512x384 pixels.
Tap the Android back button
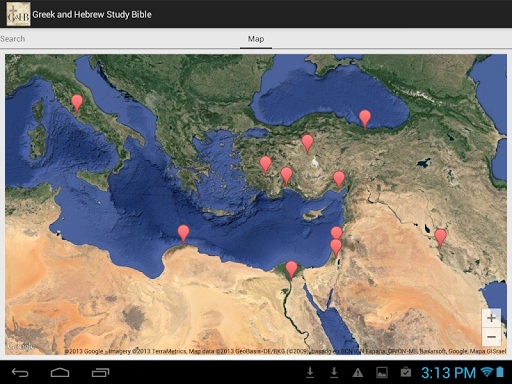(20, 372)
